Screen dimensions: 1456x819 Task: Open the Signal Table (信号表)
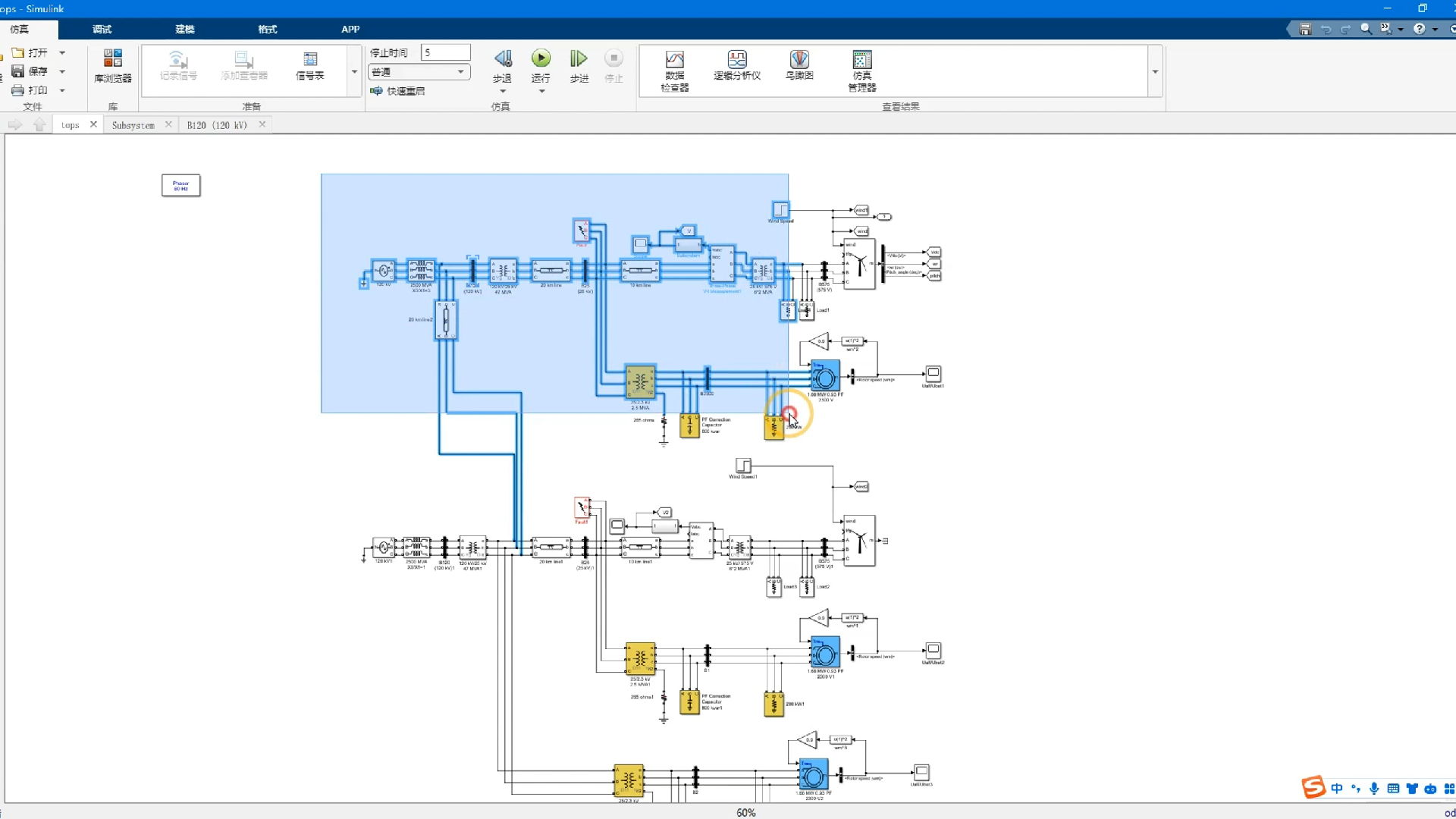[x=309, y=65]
